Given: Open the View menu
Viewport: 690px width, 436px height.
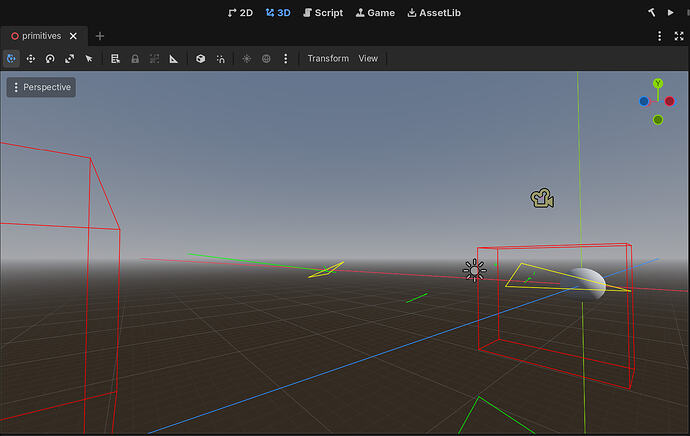Looking at the screenshot, I should (x=368, y=59).
